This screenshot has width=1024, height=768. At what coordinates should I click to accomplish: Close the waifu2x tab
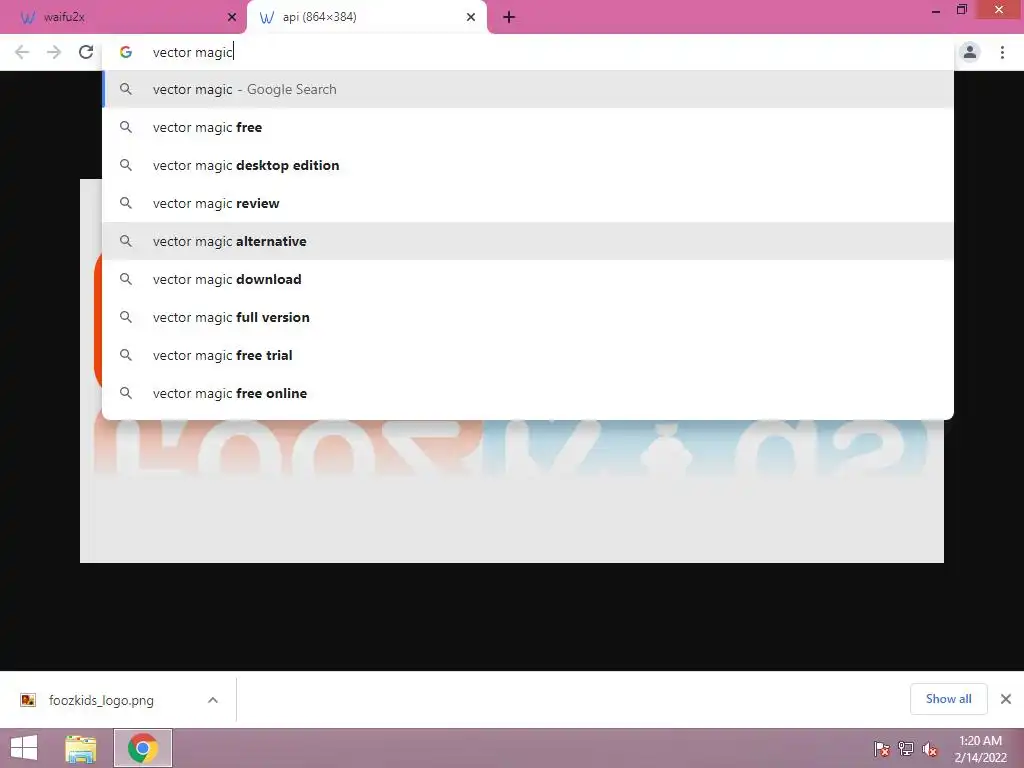point(232,17)
